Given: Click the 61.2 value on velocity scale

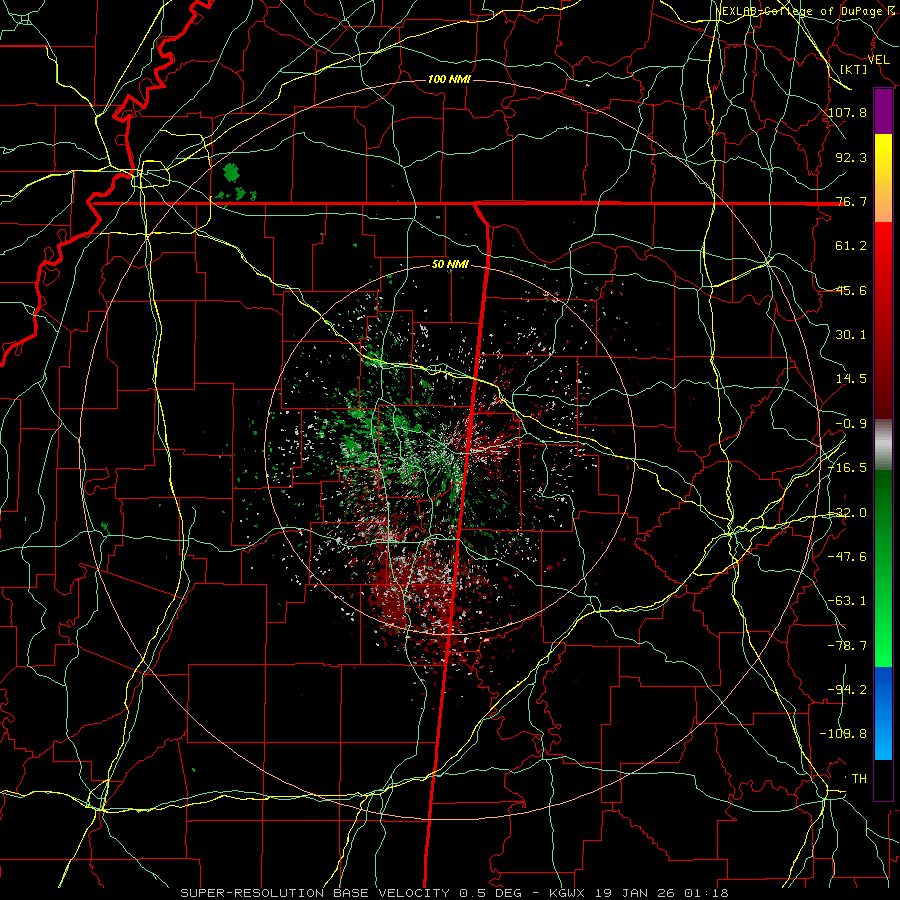Looking at the screenshot, I should tap(851, 246).
